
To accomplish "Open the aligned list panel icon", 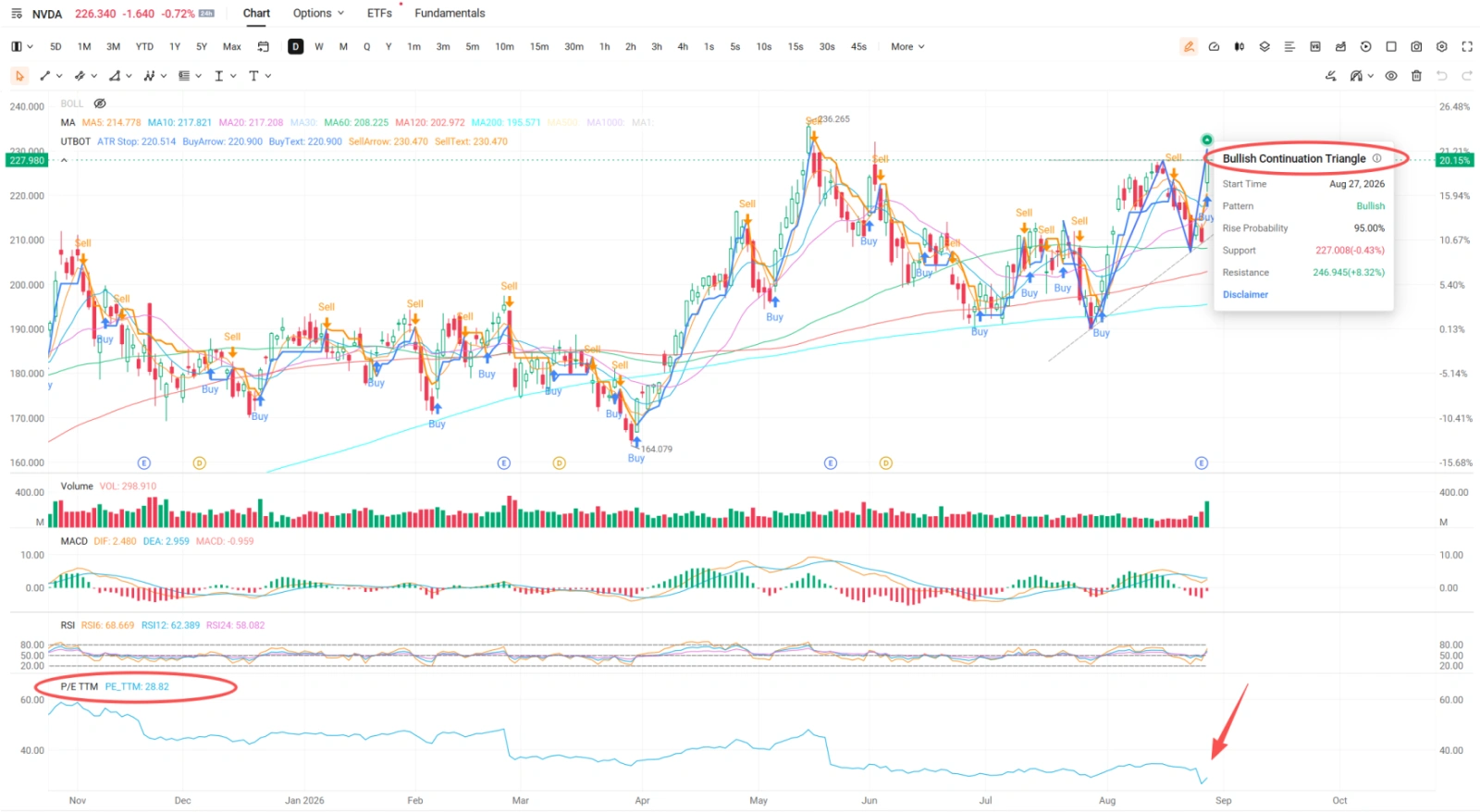I will coord(1289,46).
